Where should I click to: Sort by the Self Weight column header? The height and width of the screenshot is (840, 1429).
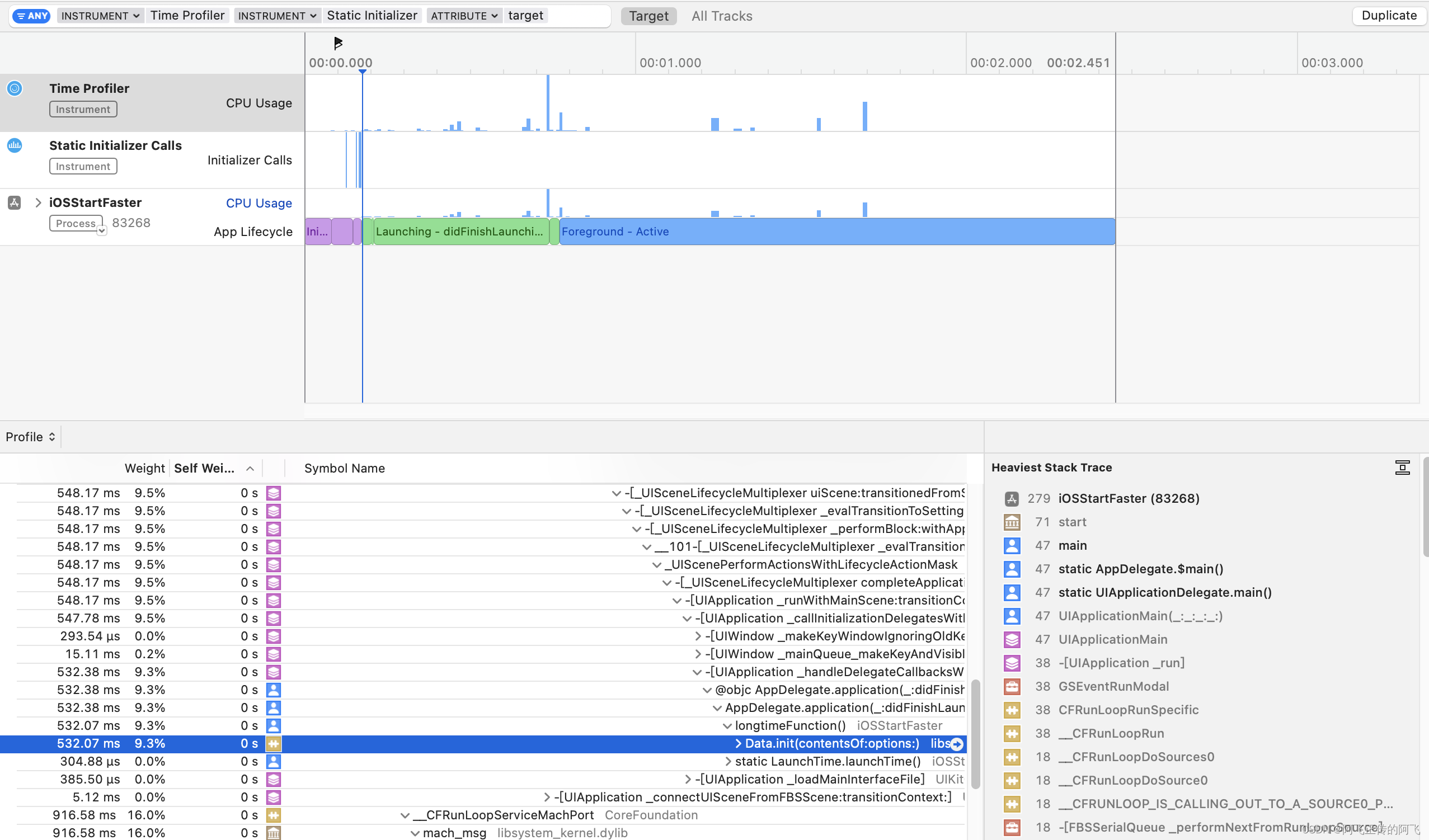[214, 468]
